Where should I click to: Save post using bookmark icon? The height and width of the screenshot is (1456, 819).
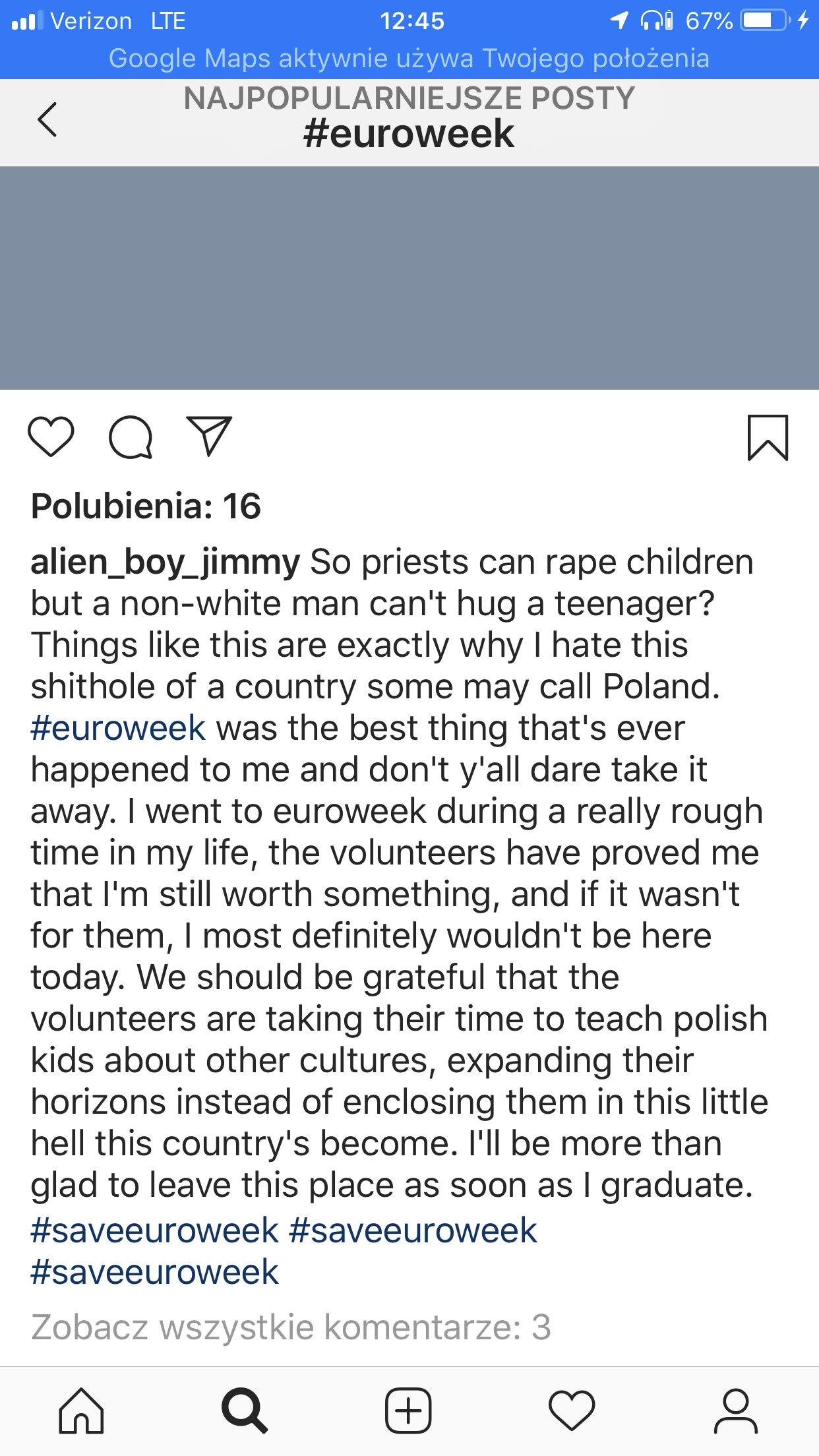[768, 437]
